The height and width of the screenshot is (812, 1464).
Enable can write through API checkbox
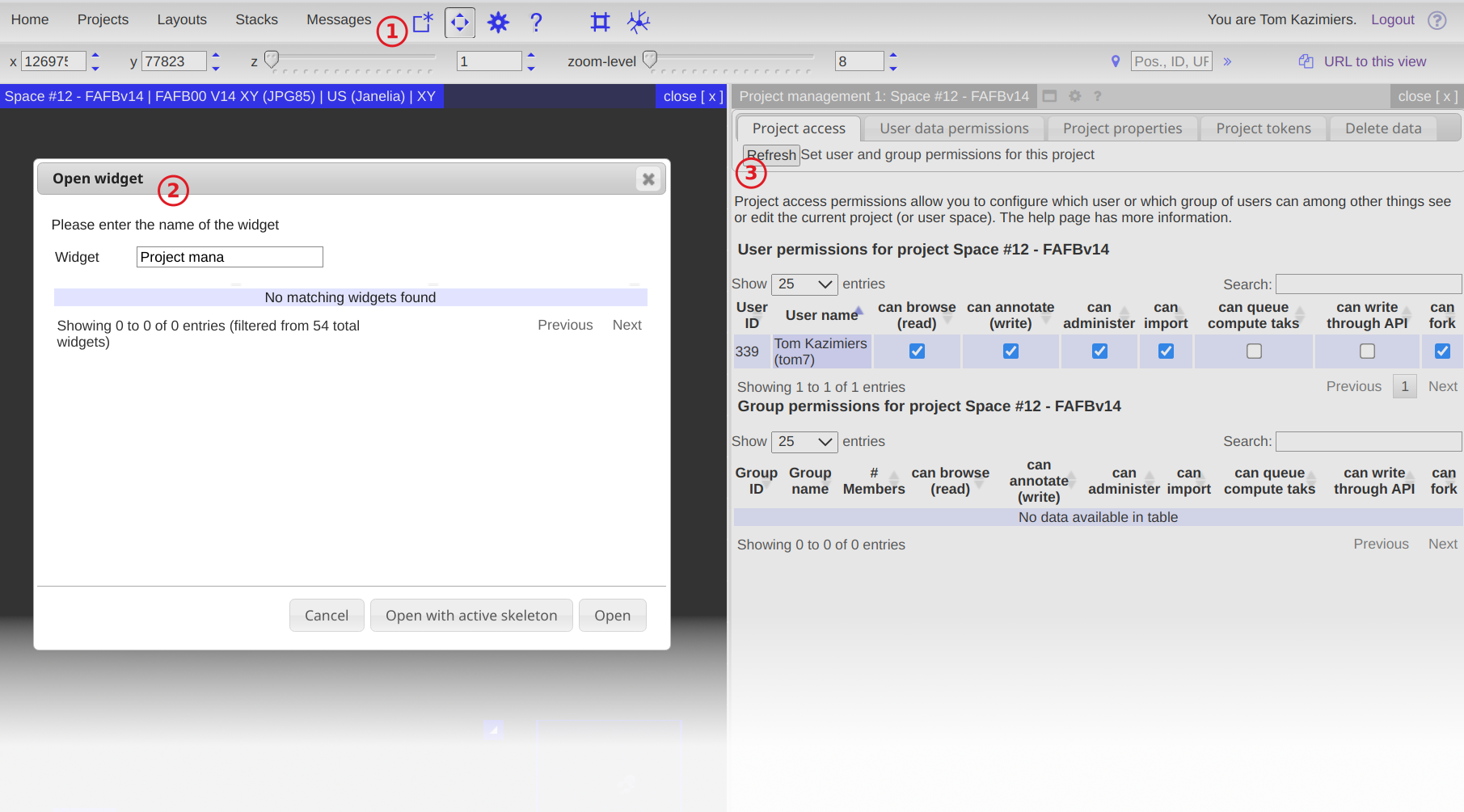coord(1367,351)
